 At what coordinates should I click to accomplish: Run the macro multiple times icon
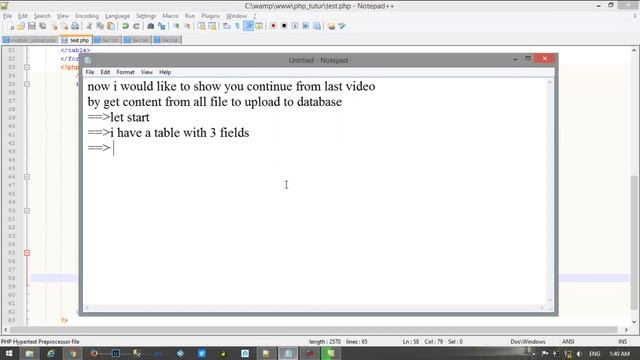tap(306, 26)
